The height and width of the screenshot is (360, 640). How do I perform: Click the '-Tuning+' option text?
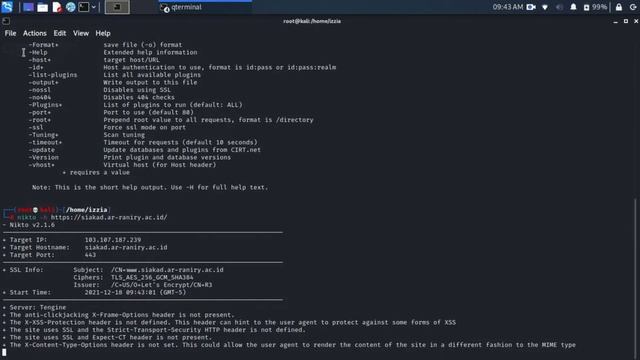click(43, 135)
